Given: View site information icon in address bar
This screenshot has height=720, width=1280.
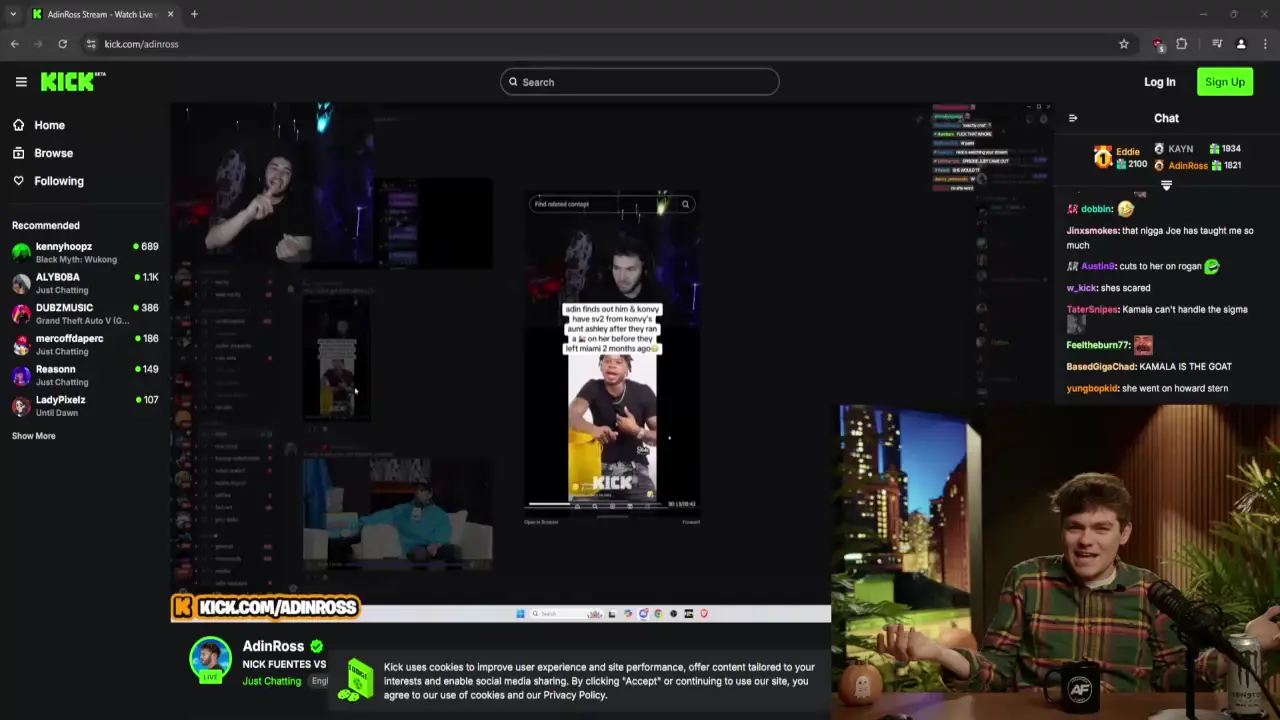Looking at the screenshot, I should 91,44.
